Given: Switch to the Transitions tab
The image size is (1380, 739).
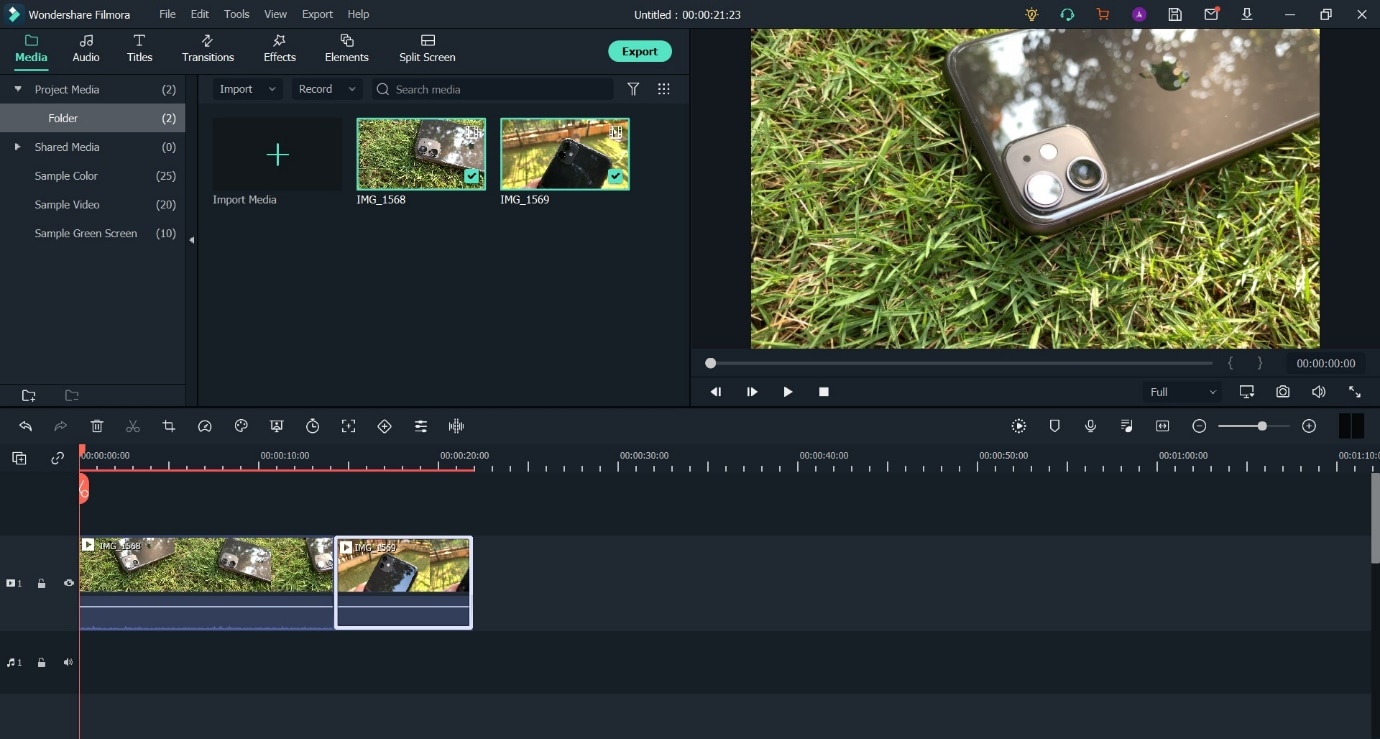Looking at the screenshot, I should 208,48.
